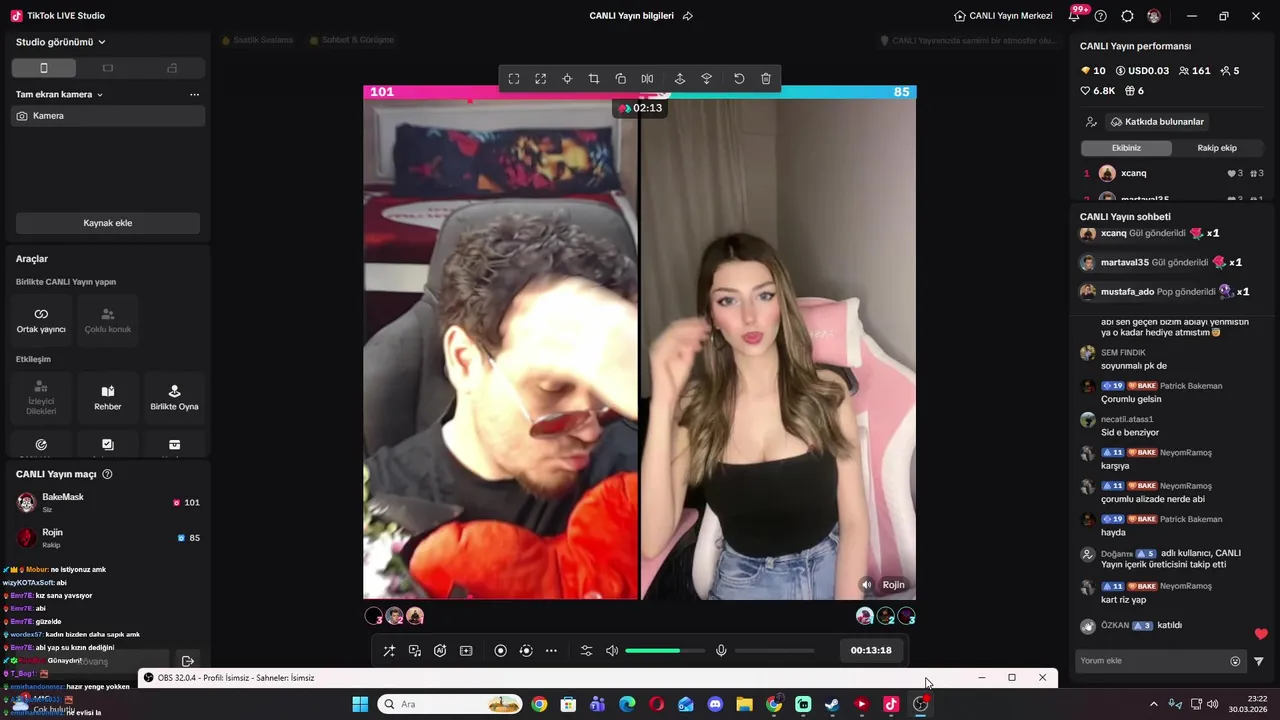Click the viewer person icon beside Katkıda bulunanlar

pos(1091,122)
